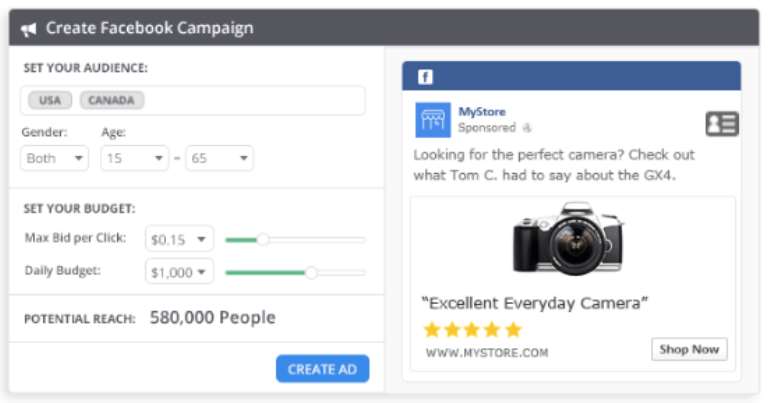Click the audience location input field
Image resolution: width=770 pixels, height=403 pixels.
pyautogui.click(x=192, y=101)
